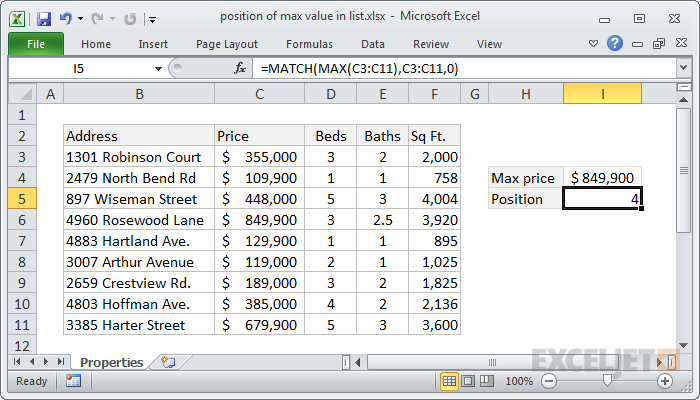Select the Position result cell I5
Viewport: 700px width, 400px height.
pos(602,199)
